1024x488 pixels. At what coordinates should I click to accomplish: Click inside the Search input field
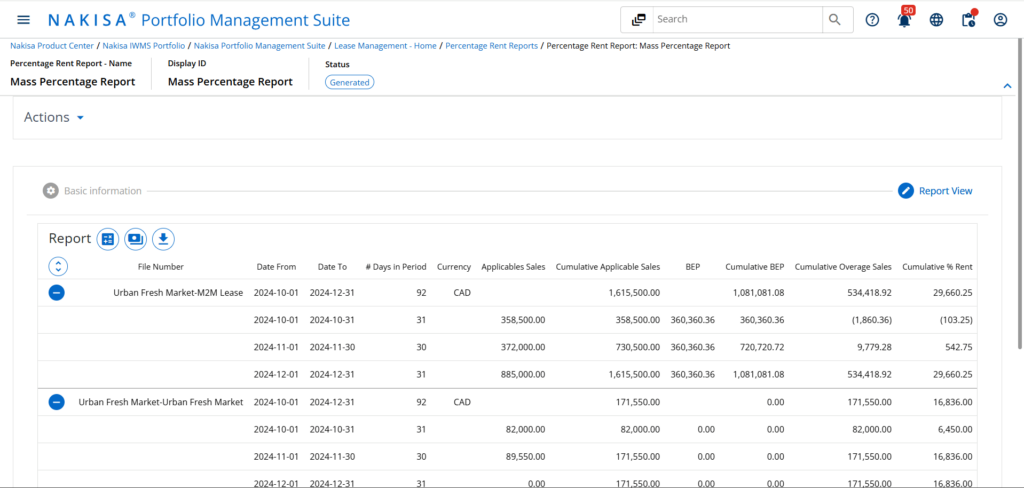pos(736,20)
